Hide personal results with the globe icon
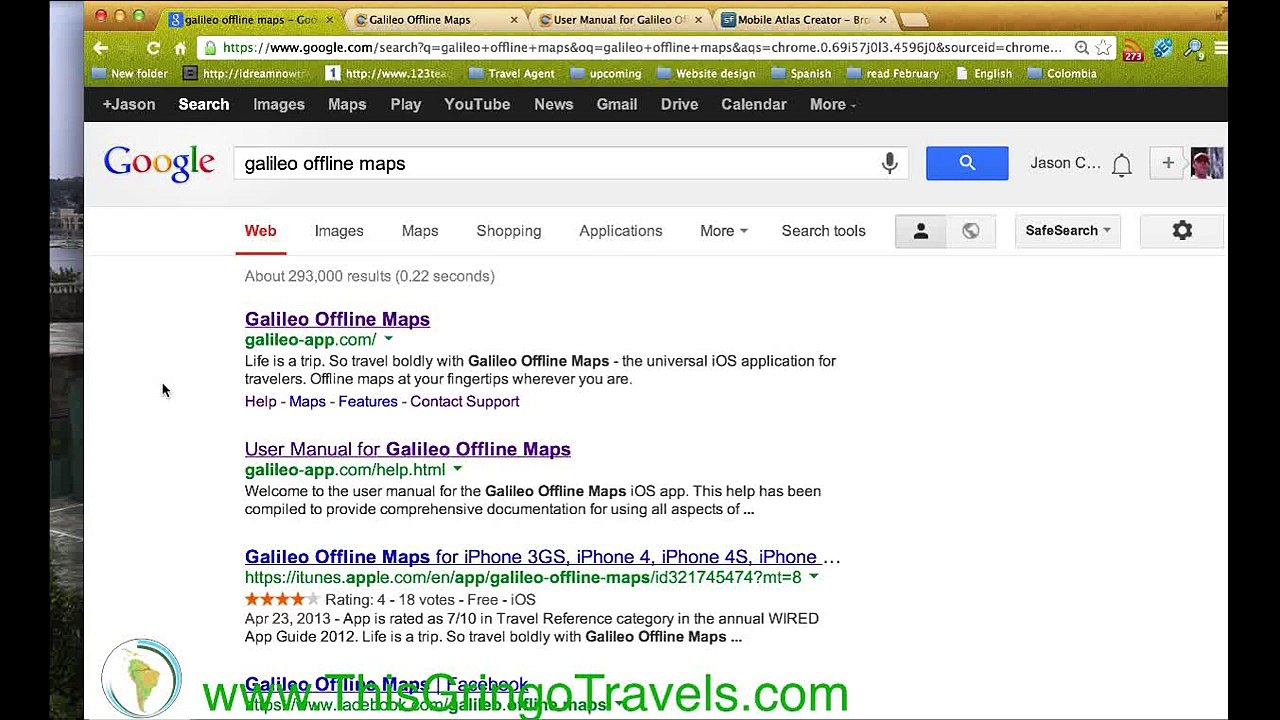 coord(970,231)
